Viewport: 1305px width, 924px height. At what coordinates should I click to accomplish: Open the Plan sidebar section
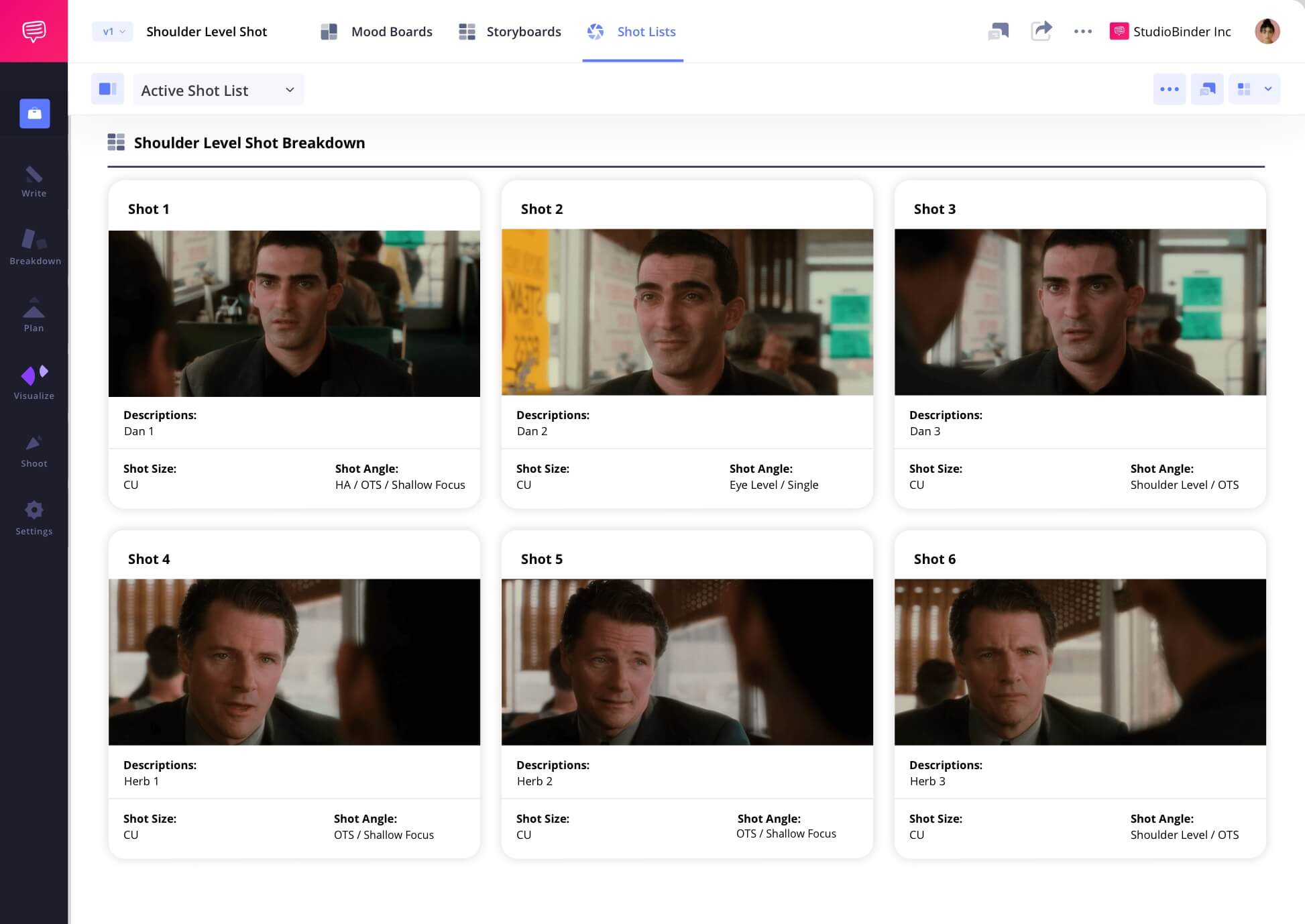(x=34, y=315)
